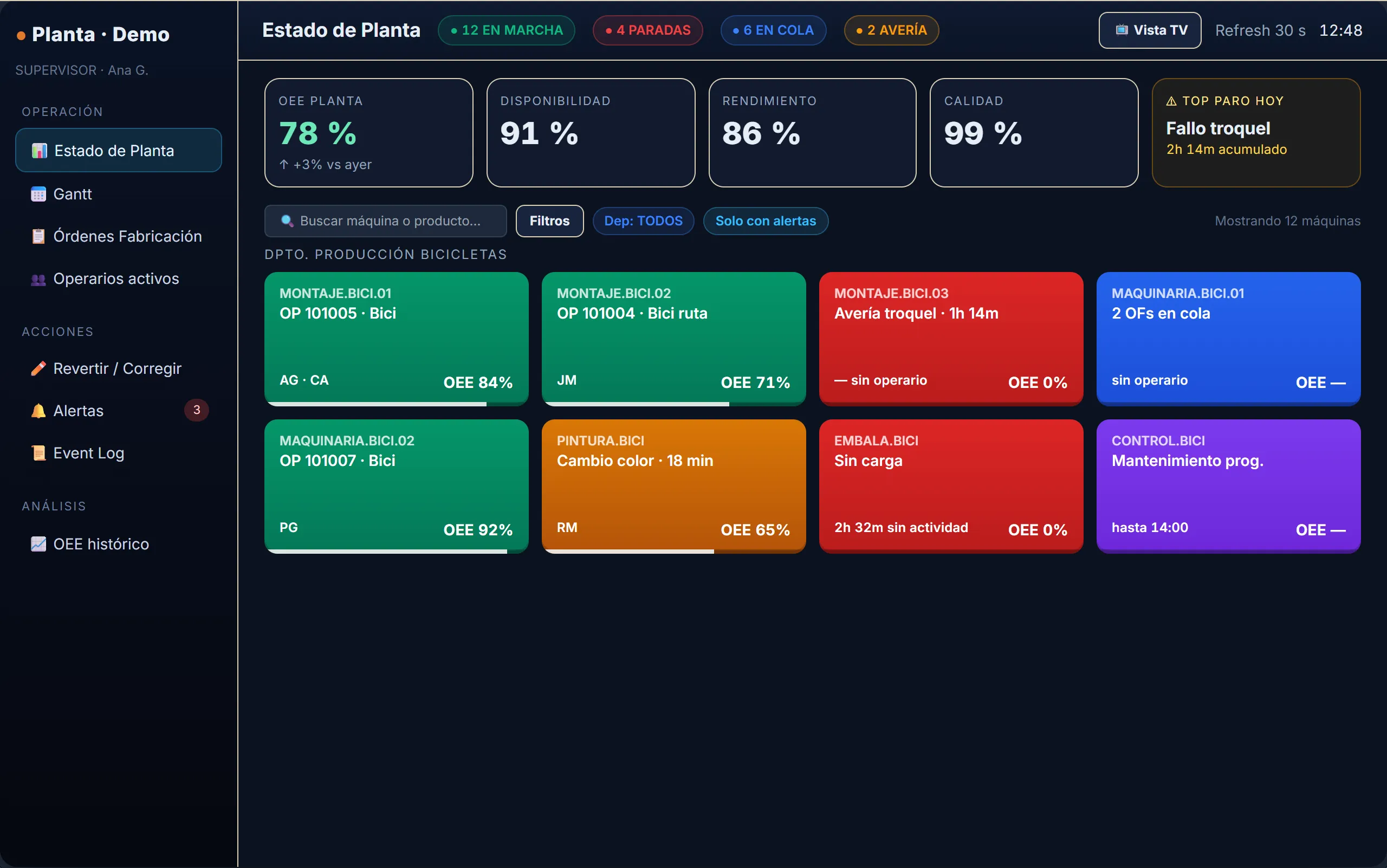1387x868 pixels.
Task: Click the Revertir / Corregir pencil icon
Action: 38,368
